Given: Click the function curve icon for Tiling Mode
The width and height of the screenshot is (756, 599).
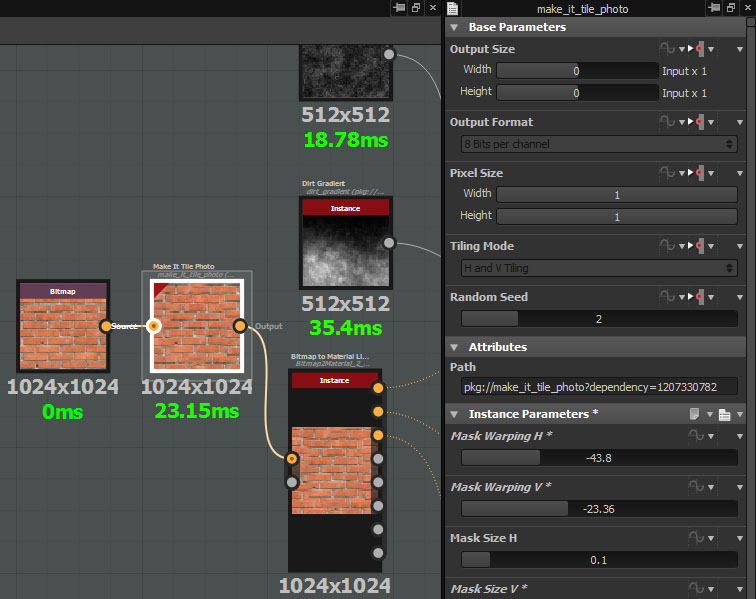Looking at the screenshot, I should (x=667, y=246).
